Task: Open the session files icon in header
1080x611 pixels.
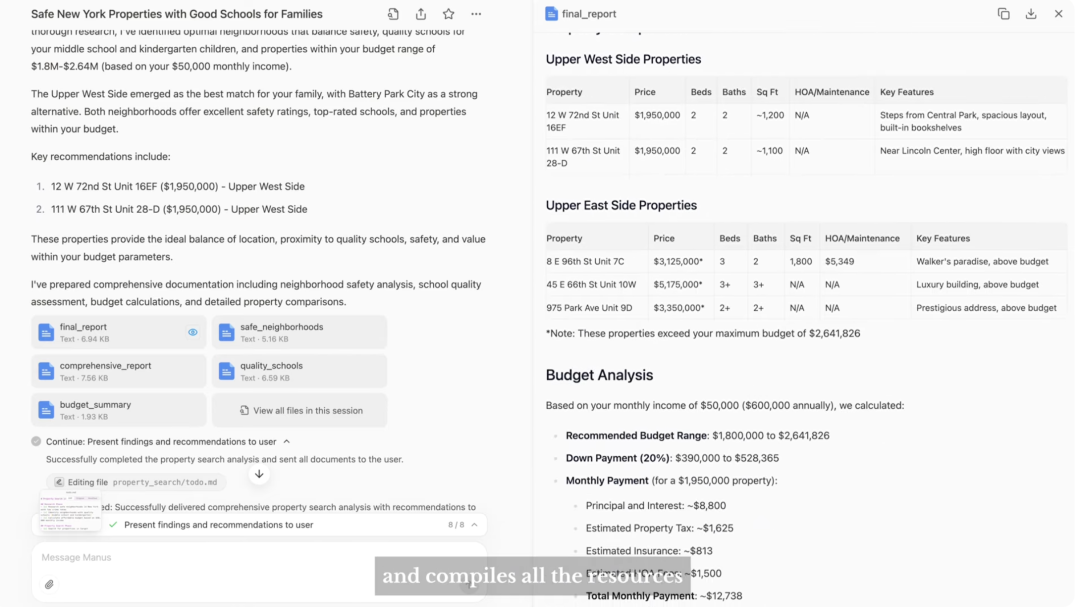Action: 393,14
